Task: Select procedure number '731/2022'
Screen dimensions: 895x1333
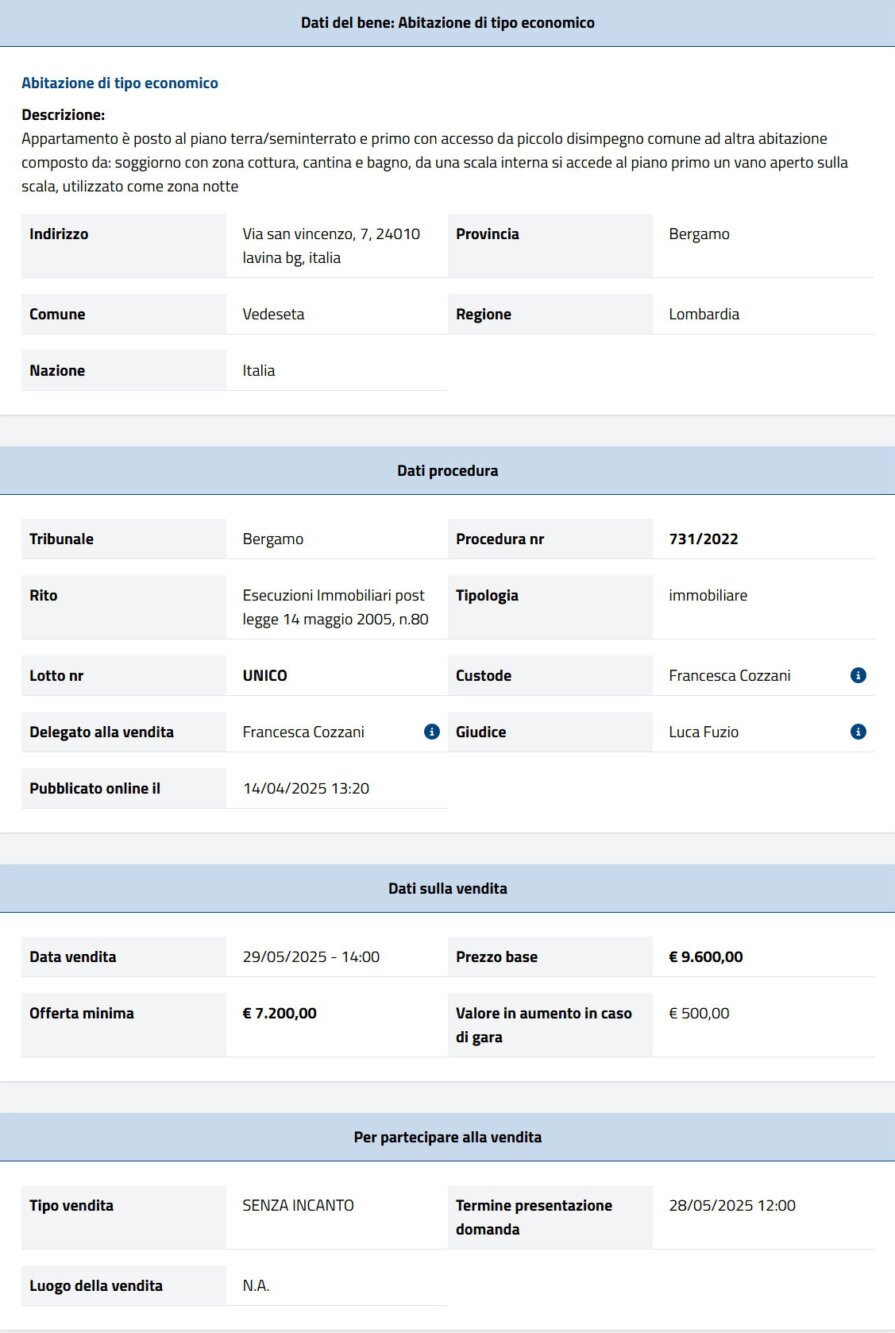Action: (x=703, y=539)
